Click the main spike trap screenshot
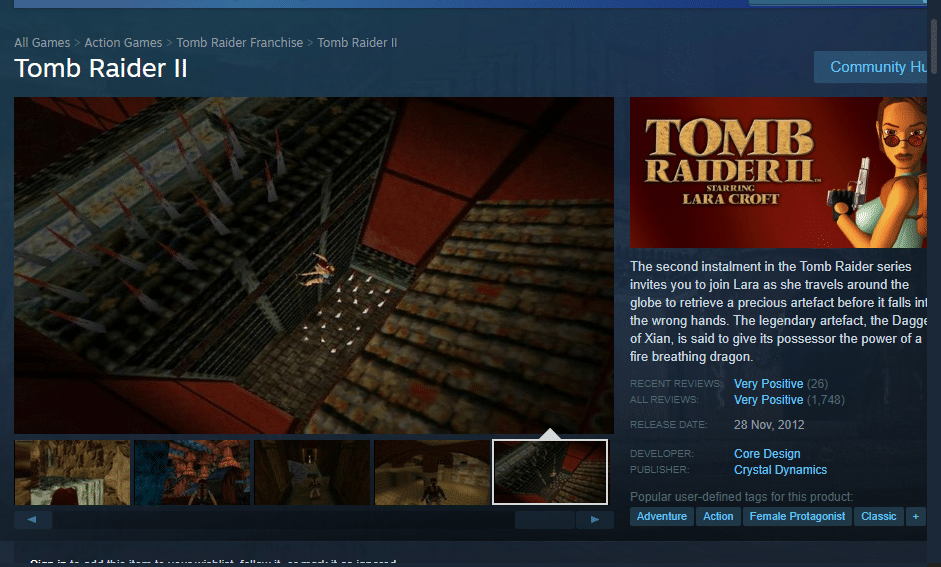Viewport: 941px width, 567px height. [314, 265]
